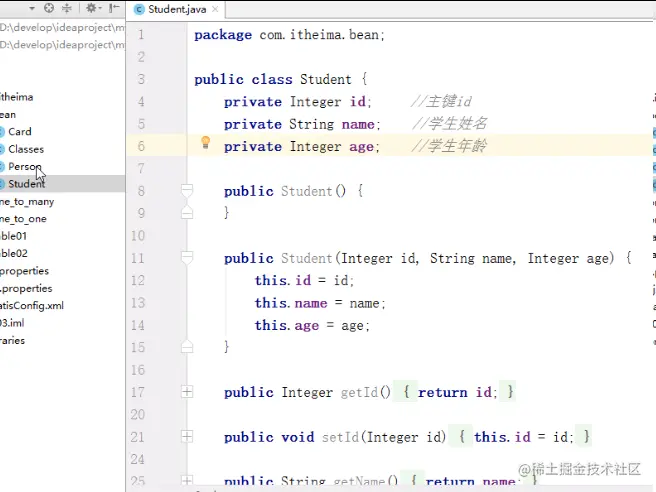Click 'com.itheima.bean' on line 1
Viewport: 656px width, 492px height.
[x=319, y=35]
